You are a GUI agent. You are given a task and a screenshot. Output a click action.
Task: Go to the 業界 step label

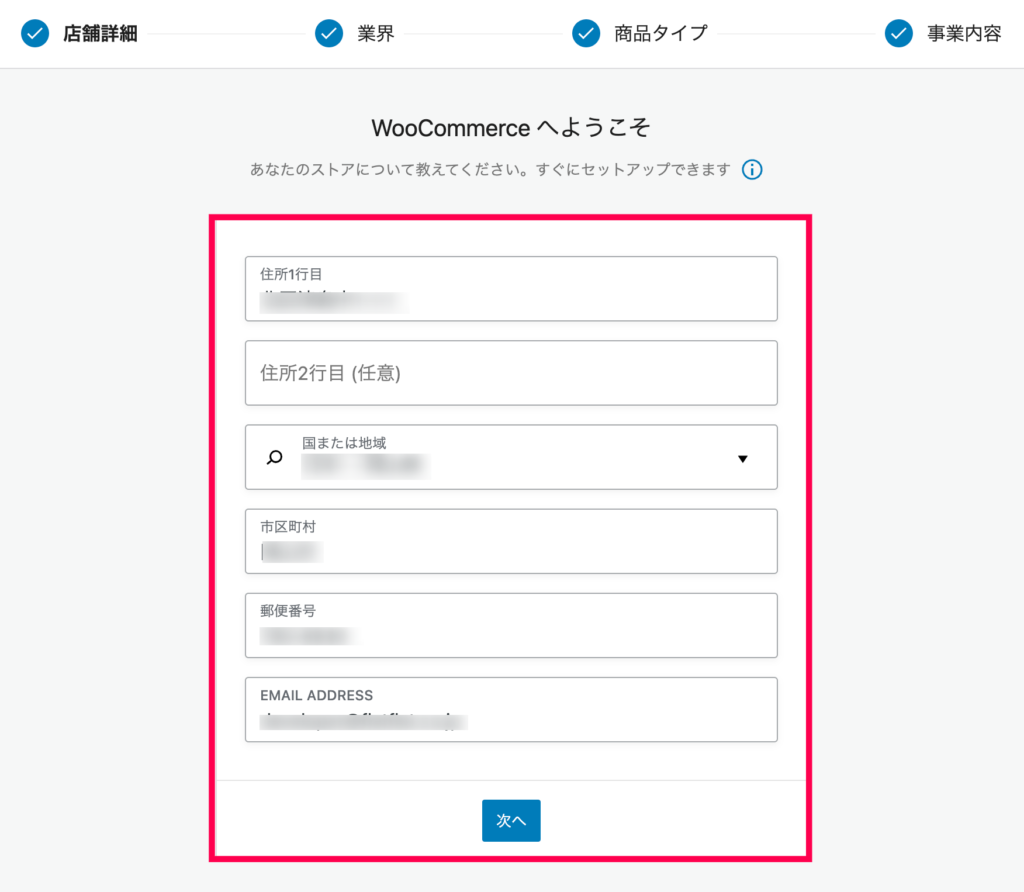point(376,33)
